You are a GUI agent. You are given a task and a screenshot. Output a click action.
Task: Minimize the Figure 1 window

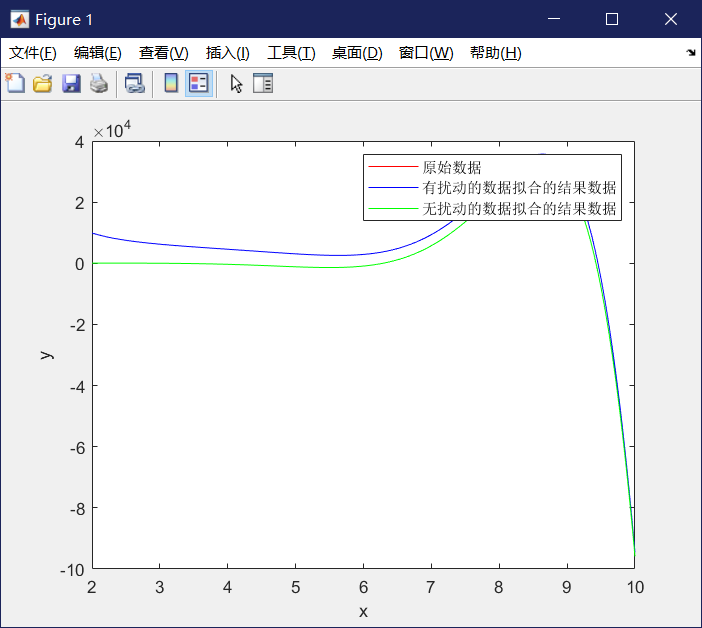pos(554,19)
